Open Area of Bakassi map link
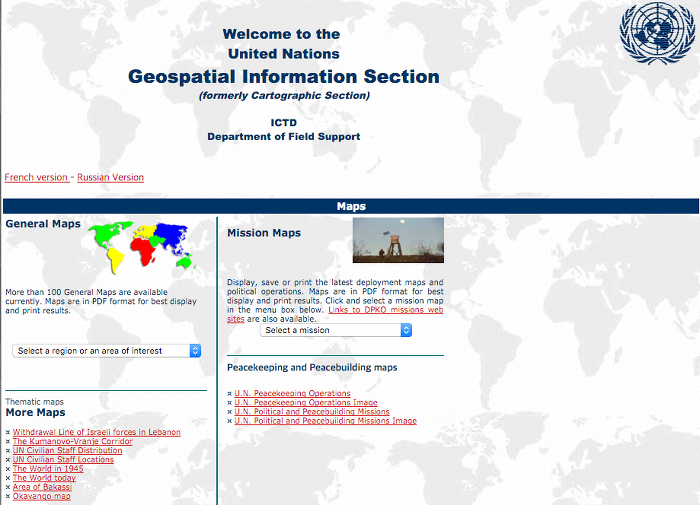The height and width of the screenshot is (505, 700). [x=42, y=487]
